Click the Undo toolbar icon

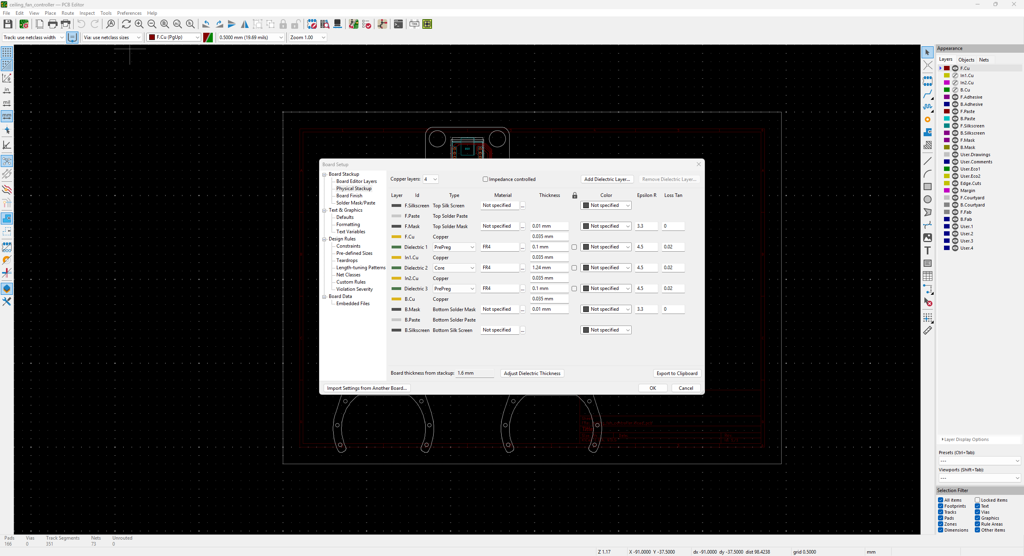click(x=81, y=24)
